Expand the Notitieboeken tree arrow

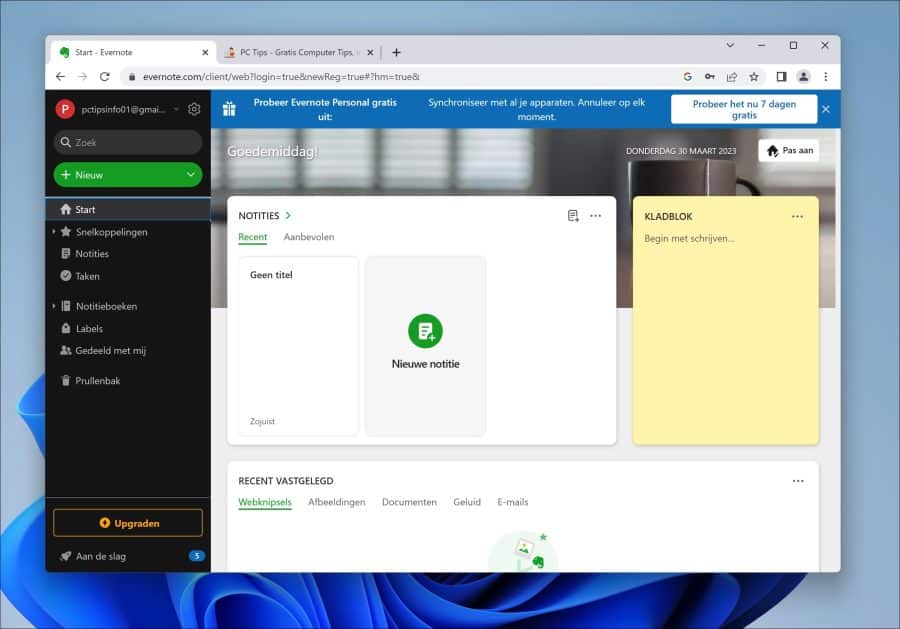[53, 306]
